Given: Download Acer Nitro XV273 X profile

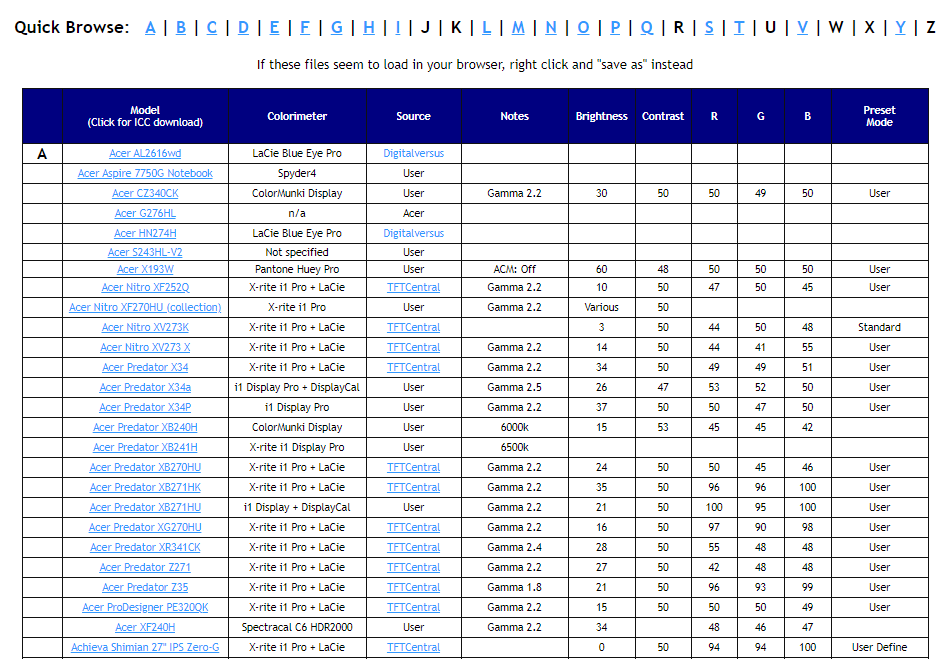Looking at the screenshot, I should click(x=145, y=348).
